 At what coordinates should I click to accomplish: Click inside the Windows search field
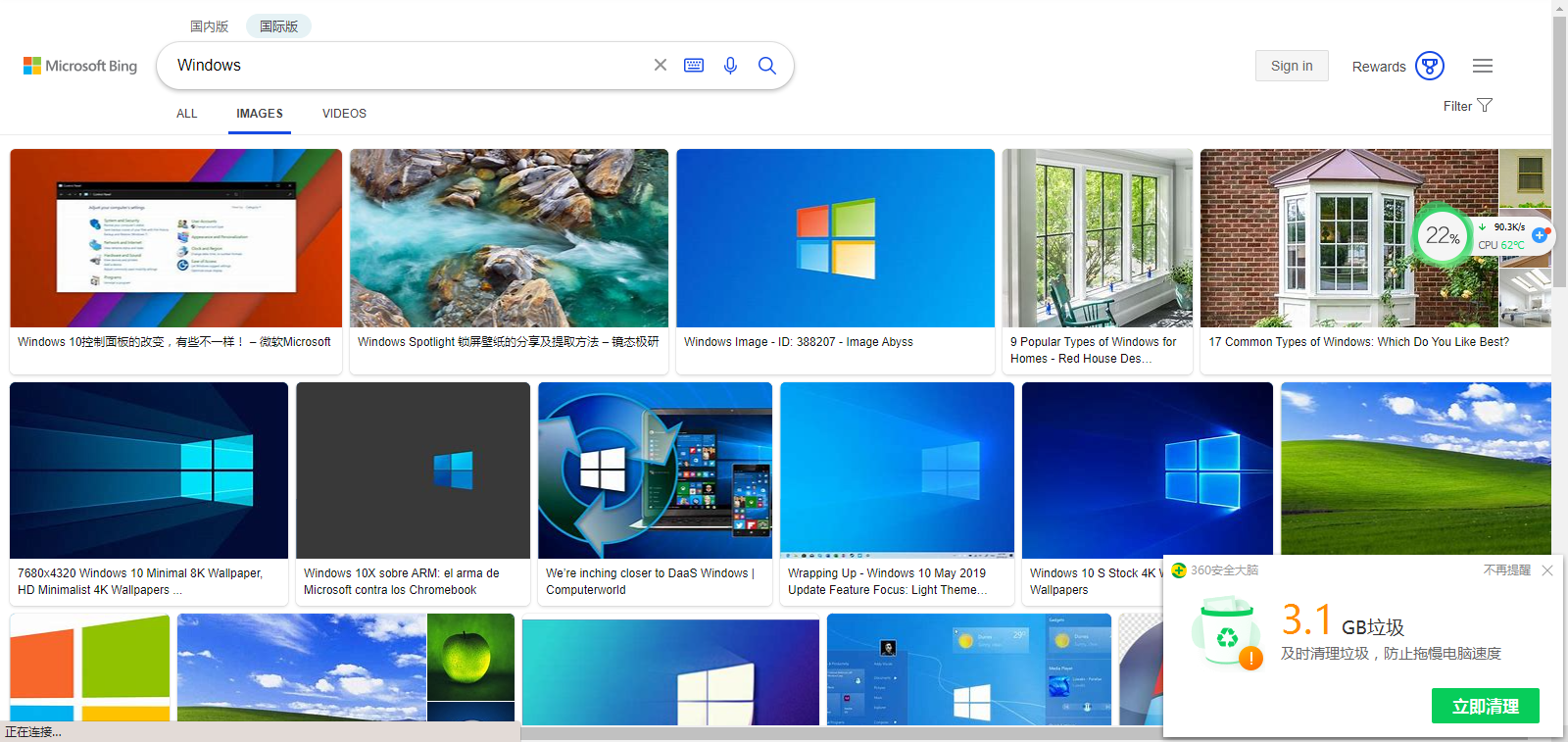click(407, 65)
